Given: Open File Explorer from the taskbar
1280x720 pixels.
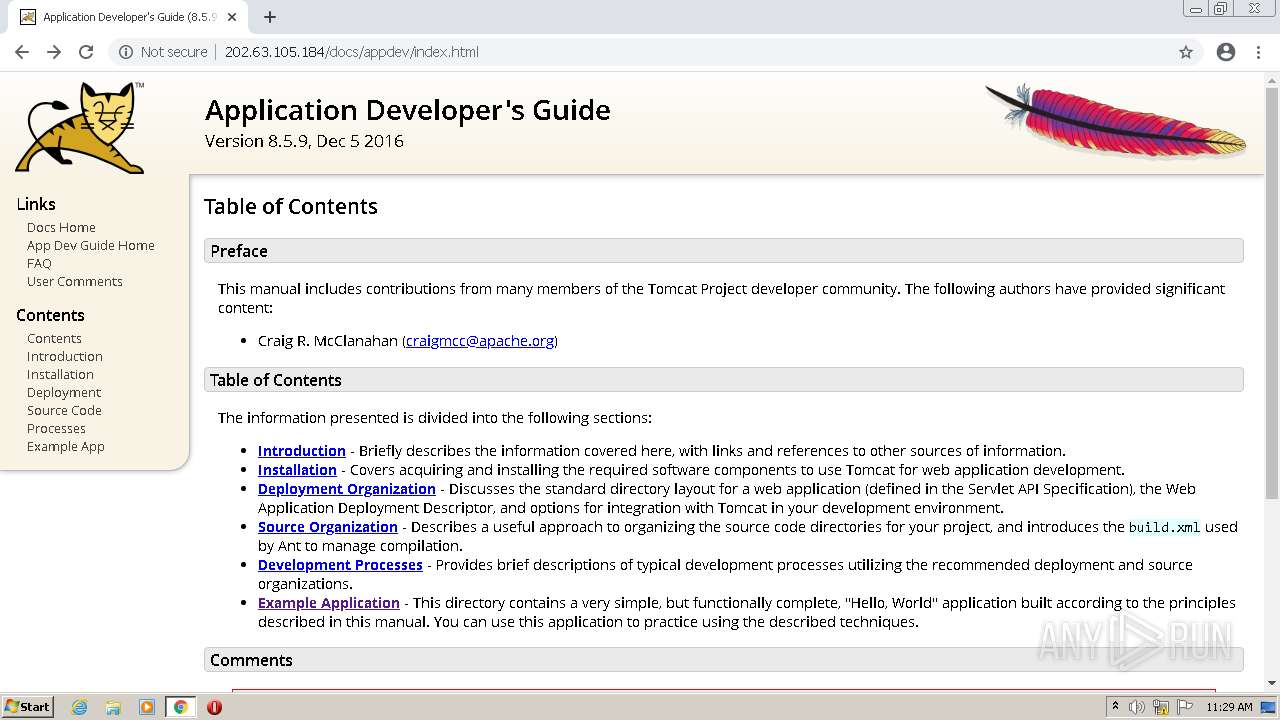Looking at the screenshot, I should pos(113,707).
